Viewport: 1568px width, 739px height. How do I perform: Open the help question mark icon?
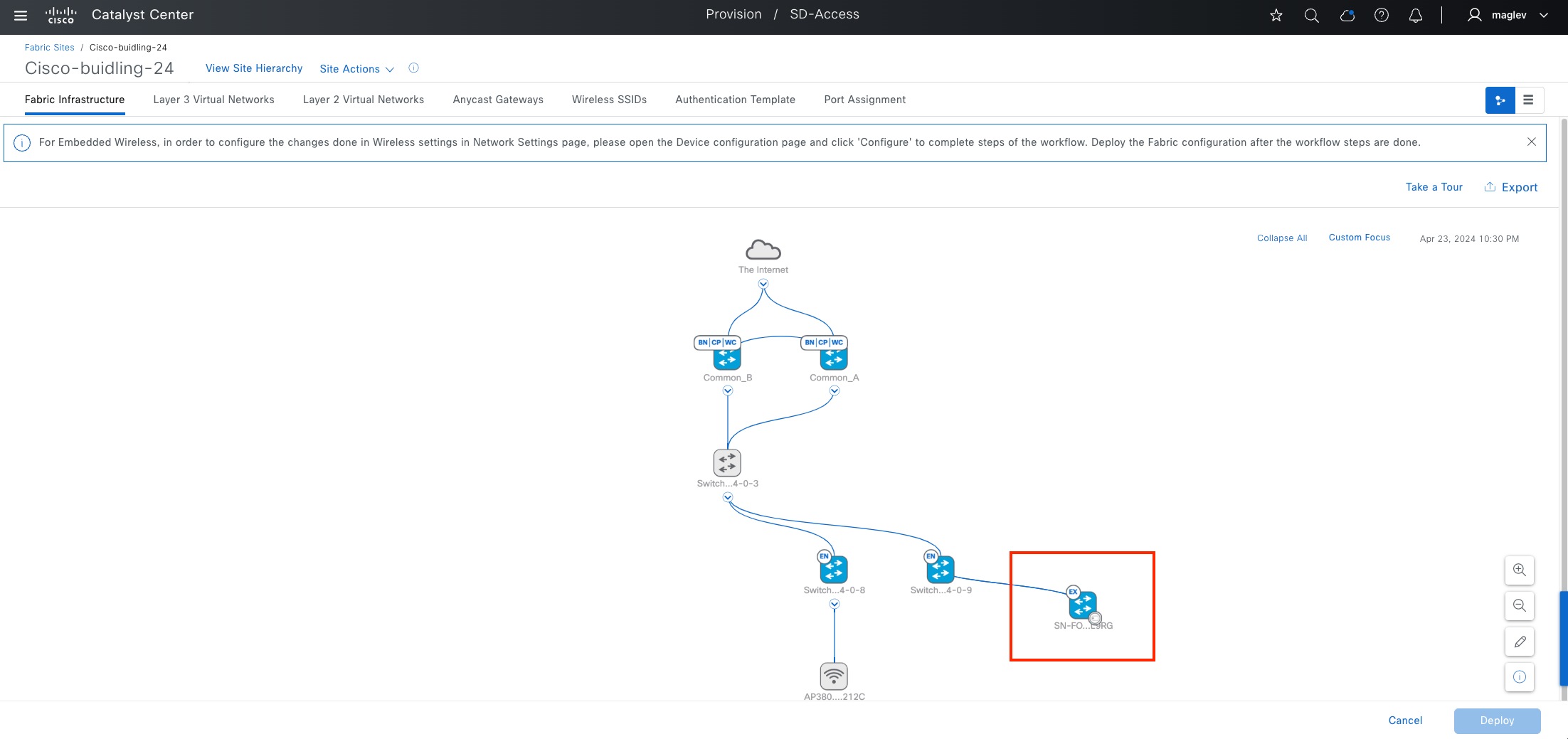coord(1382,15)
